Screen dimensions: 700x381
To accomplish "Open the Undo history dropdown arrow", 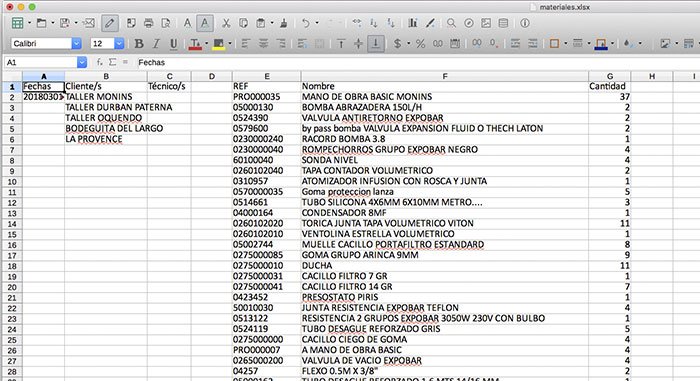I will point(317,23).
